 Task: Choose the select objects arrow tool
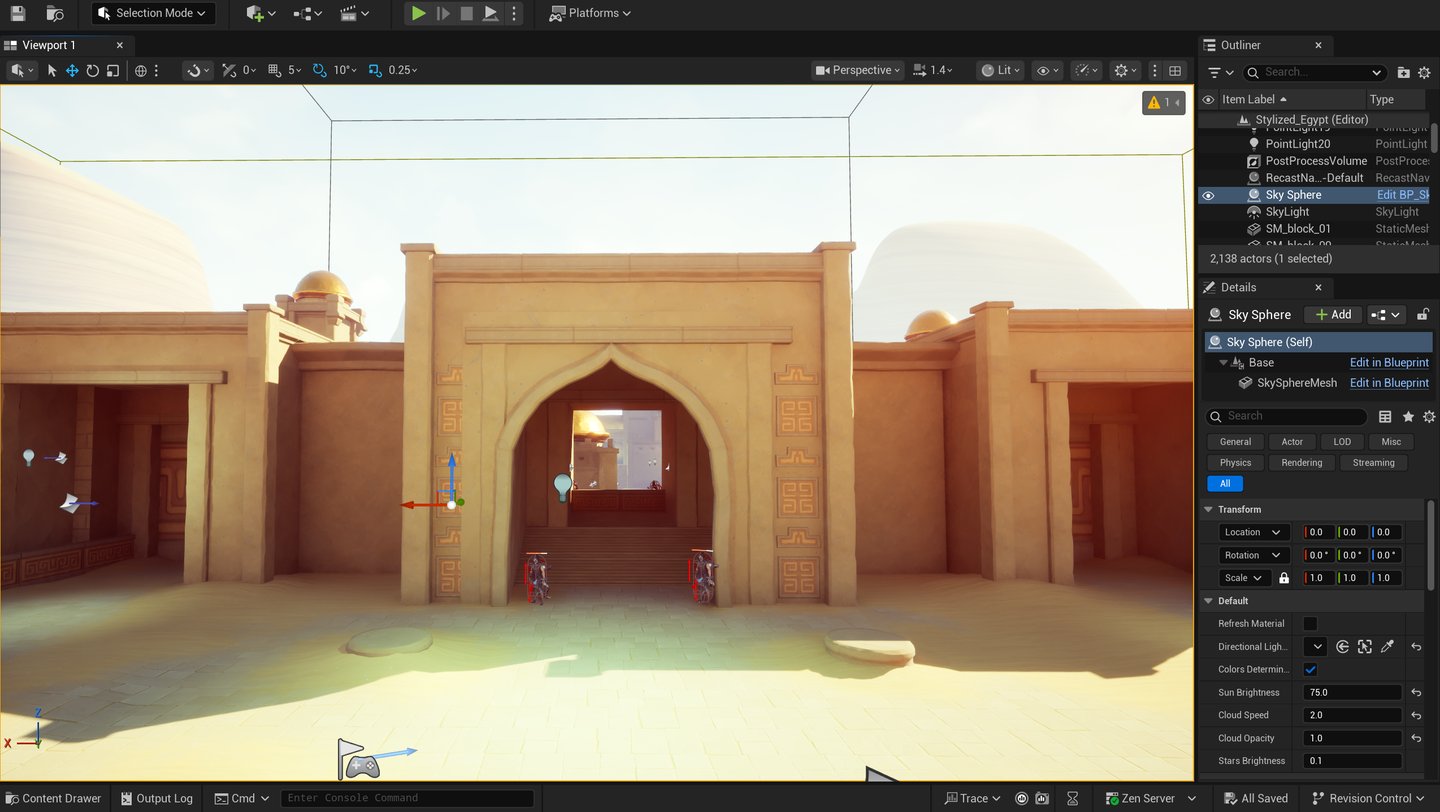coord(52,70)
